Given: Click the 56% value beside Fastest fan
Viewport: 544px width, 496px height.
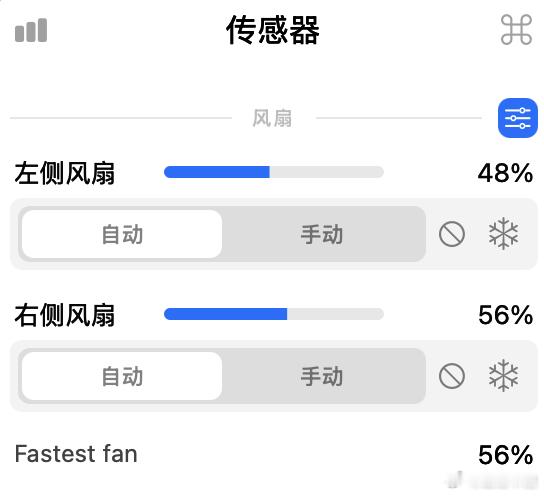Looking at the screenshot, I should click(x=505, y=455).
